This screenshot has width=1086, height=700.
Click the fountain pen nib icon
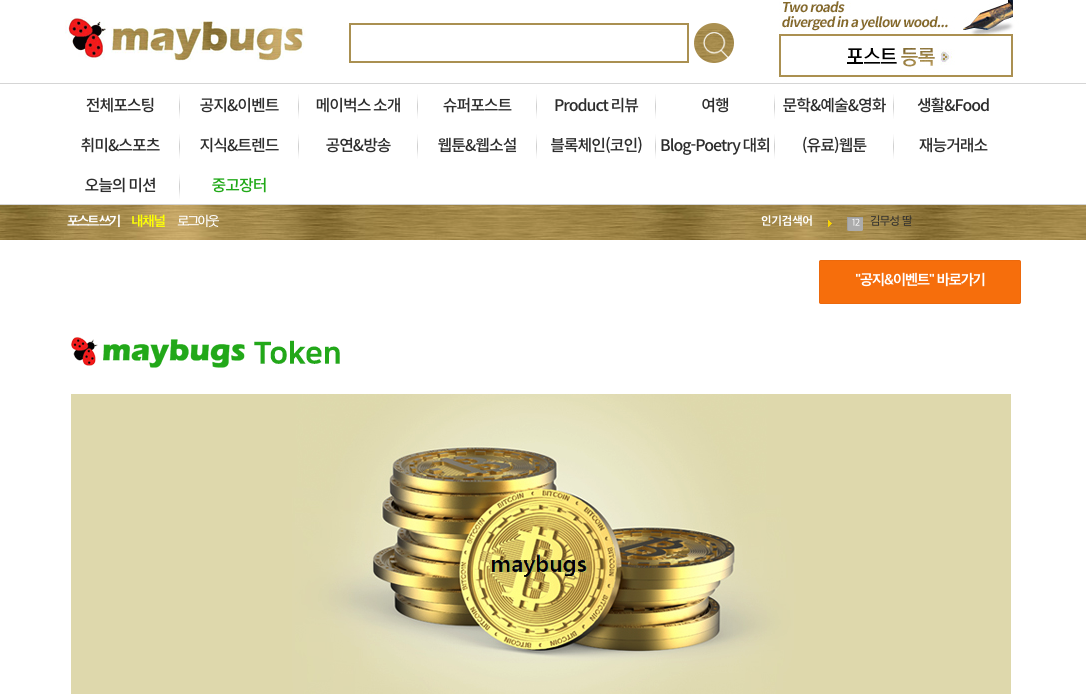tap(989, 17)
